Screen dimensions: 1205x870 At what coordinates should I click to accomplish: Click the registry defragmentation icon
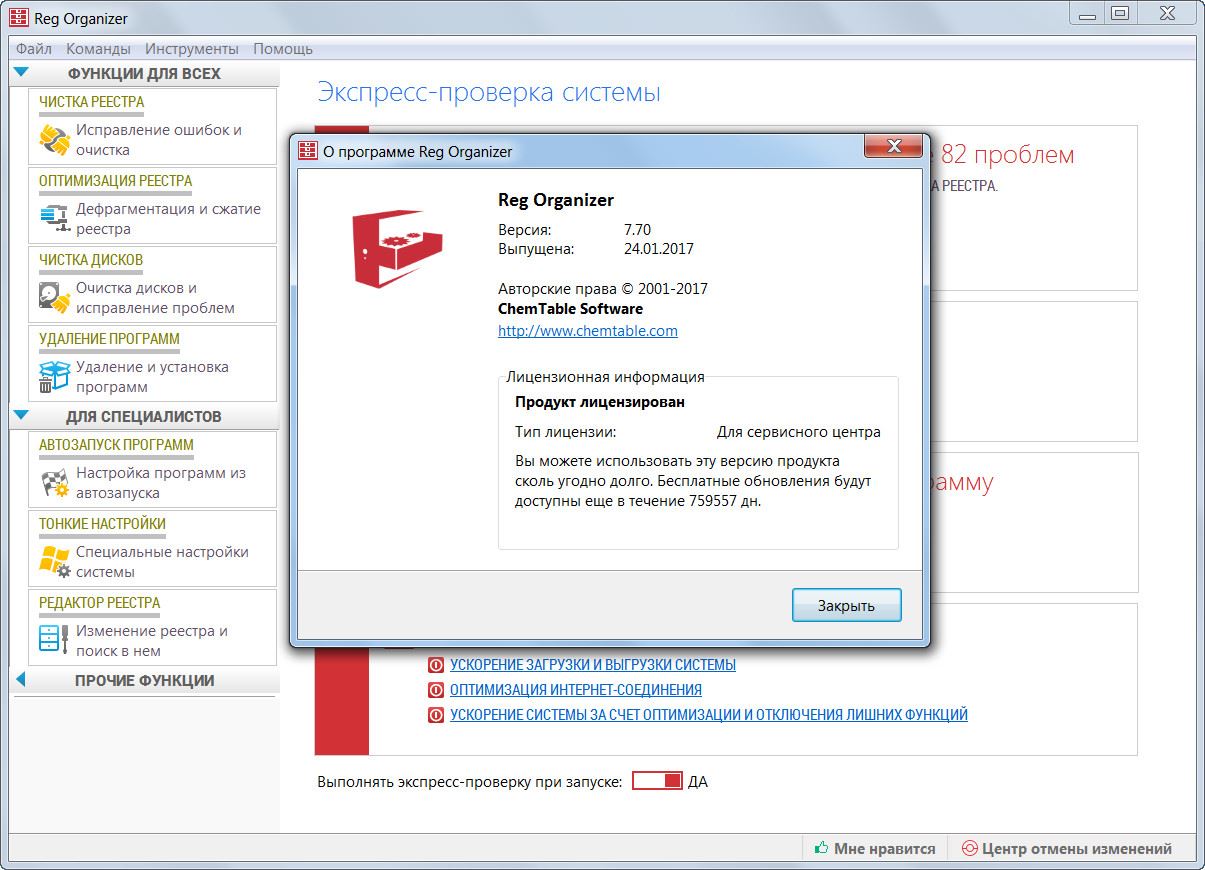(54, 218)
